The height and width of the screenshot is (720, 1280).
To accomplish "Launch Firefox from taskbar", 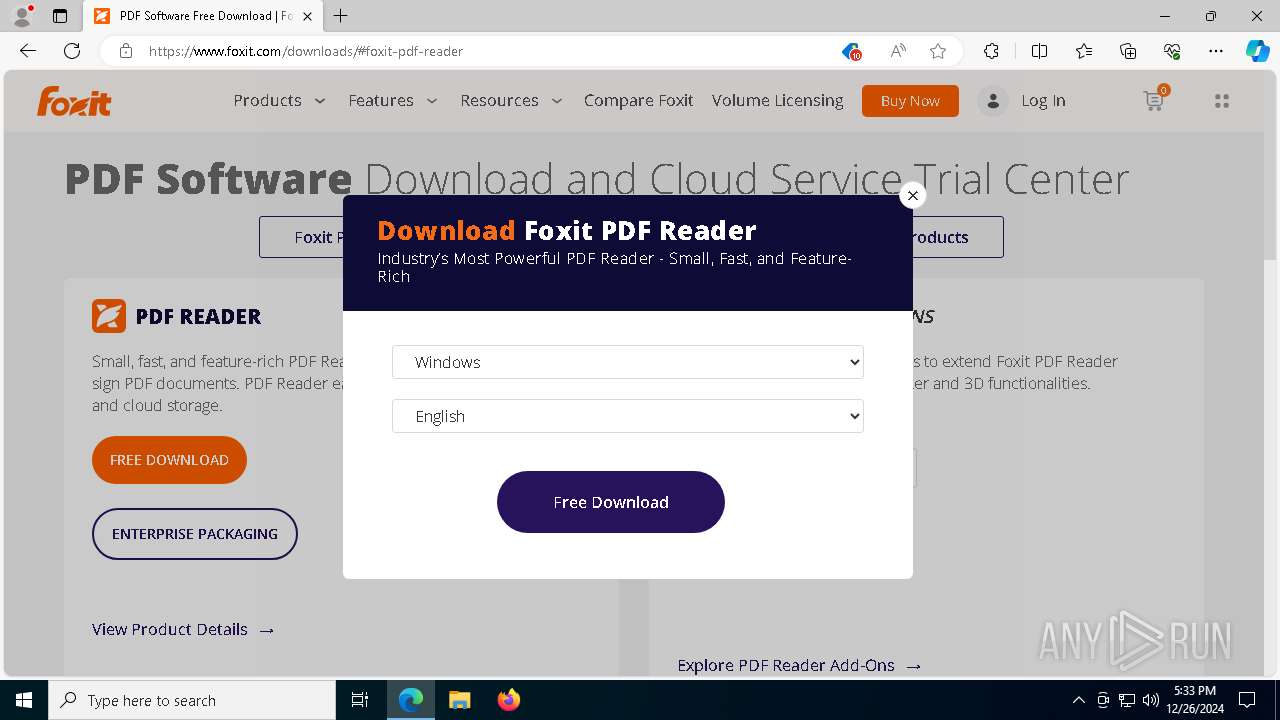I will pyautogui.click(x=509, y=700).
